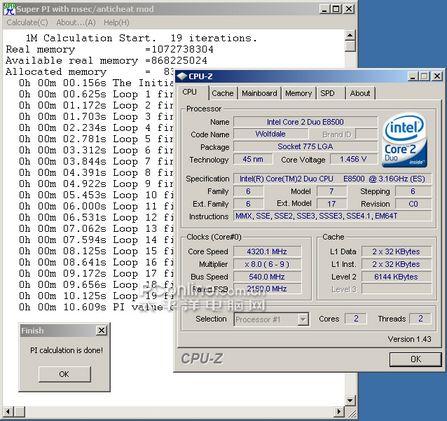
Task: Click the Cores value field
Action: [356, 319]
